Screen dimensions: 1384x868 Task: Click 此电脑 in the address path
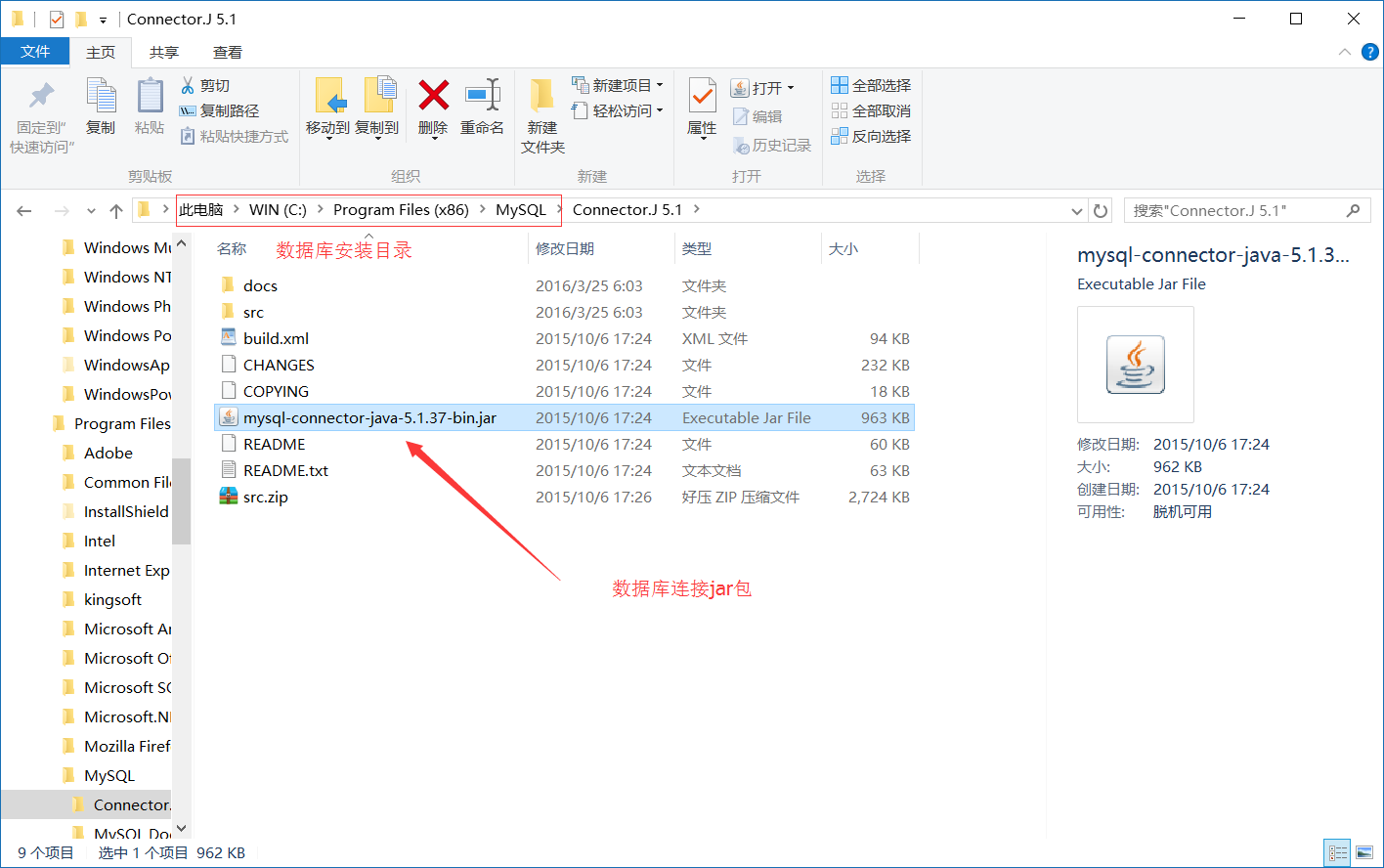click(x=201, y=210)
